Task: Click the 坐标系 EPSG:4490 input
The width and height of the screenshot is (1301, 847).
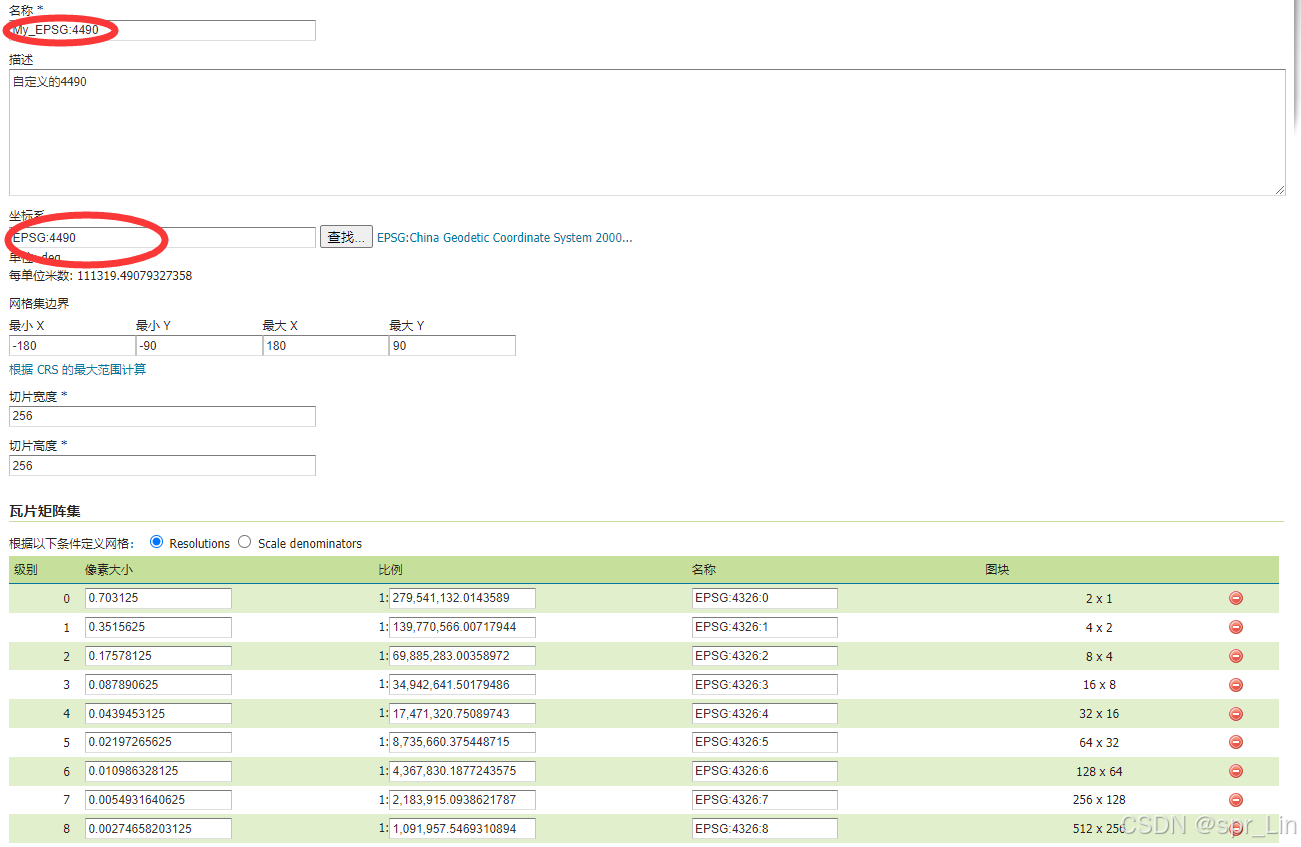Action: 161,236
